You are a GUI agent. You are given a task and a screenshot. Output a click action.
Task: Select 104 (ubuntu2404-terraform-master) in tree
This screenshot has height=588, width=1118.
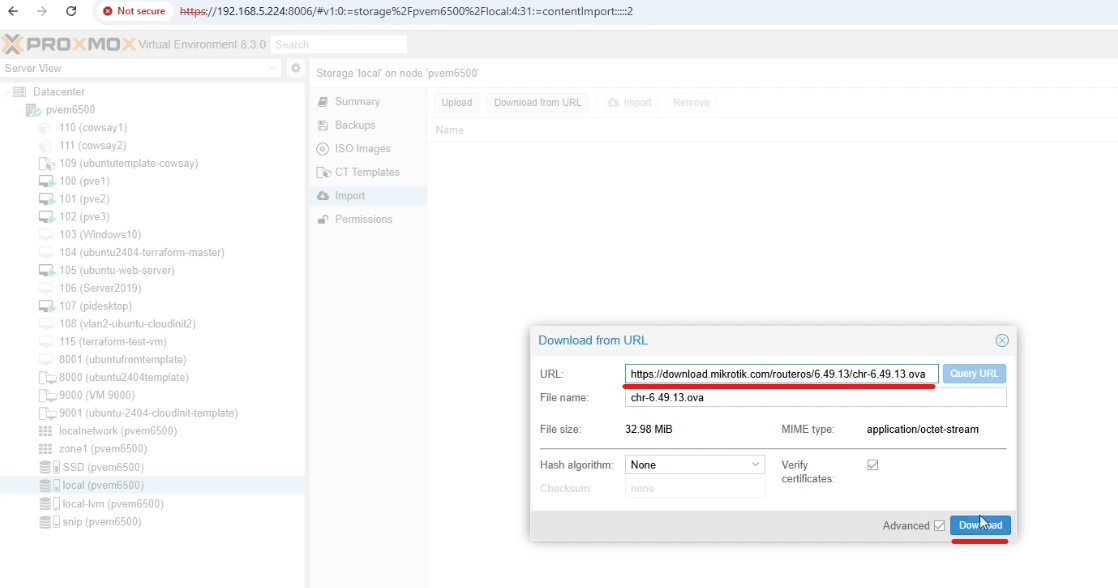click(x=142, y=252)
